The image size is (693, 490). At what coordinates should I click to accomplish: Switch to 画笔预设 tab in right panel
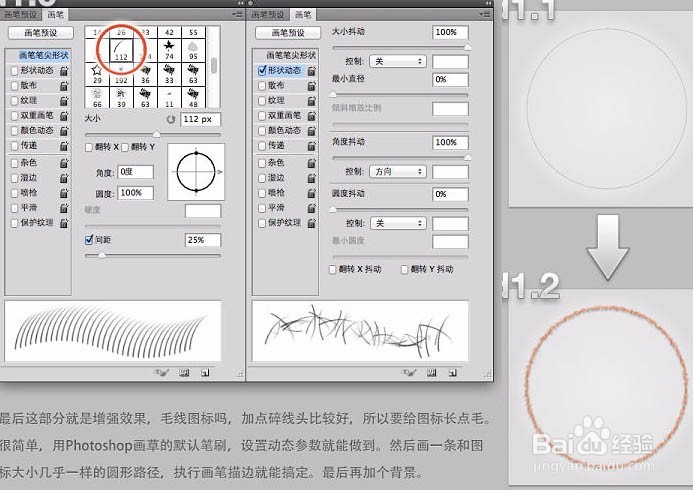[268, 15]
